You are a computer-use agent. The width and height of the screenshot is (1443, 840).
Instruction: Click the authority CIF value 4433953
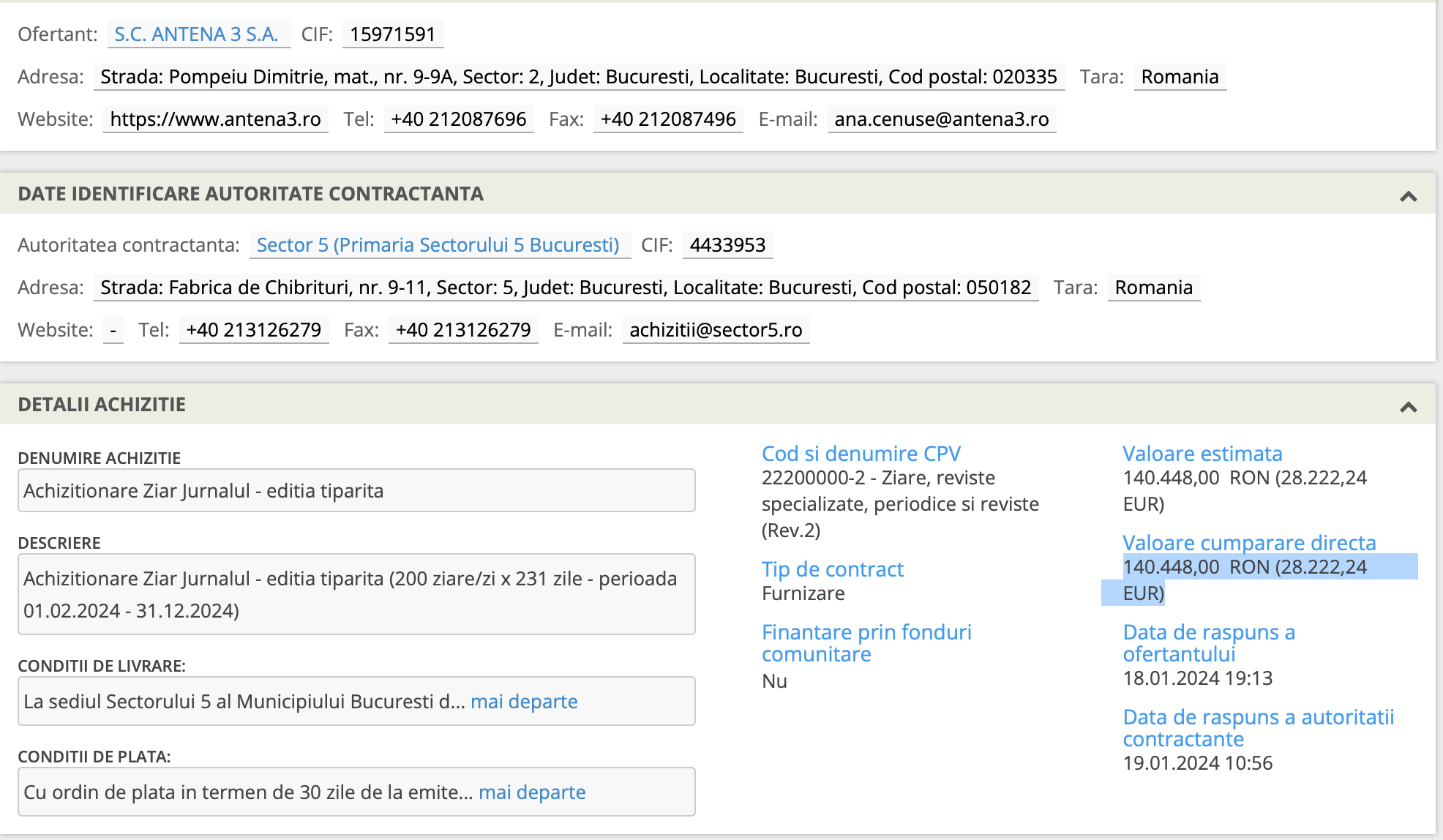[727, 245]
